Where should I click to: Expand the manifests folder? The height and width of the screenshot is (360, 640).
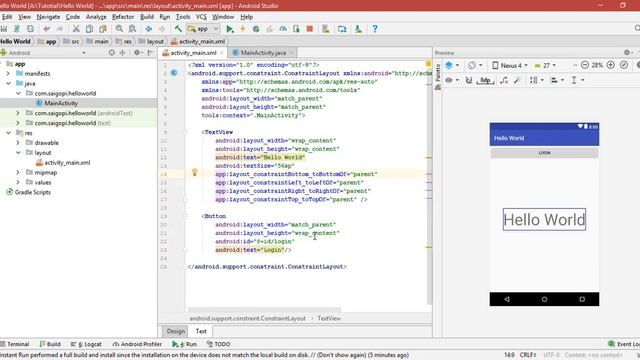click(8, 73)
